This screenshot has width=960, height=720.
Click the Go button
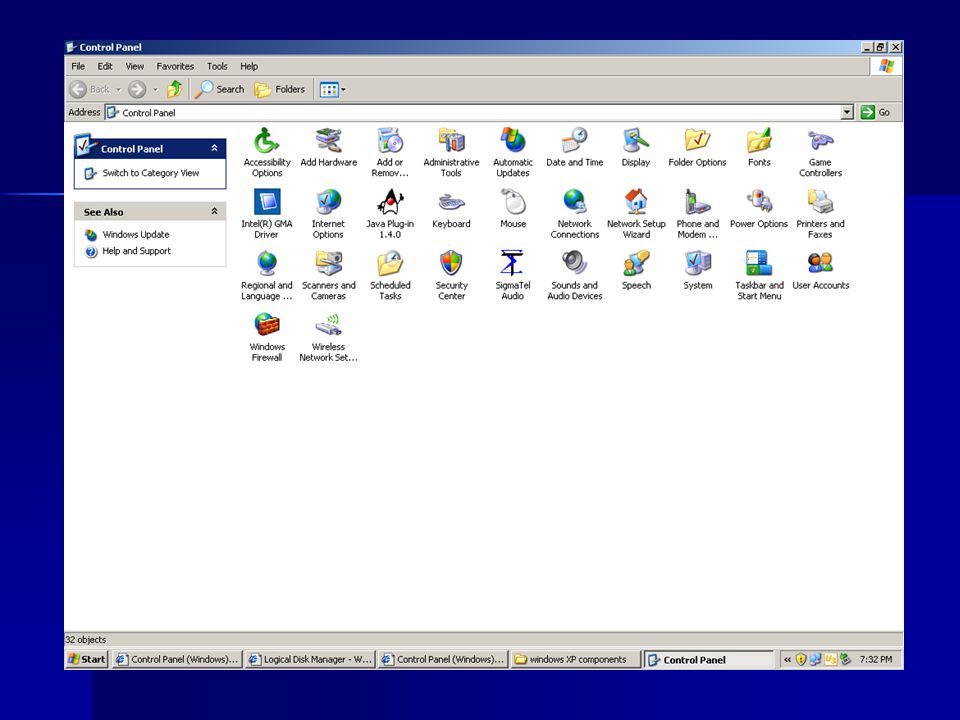pyautogui.click(x=876, y=112)
